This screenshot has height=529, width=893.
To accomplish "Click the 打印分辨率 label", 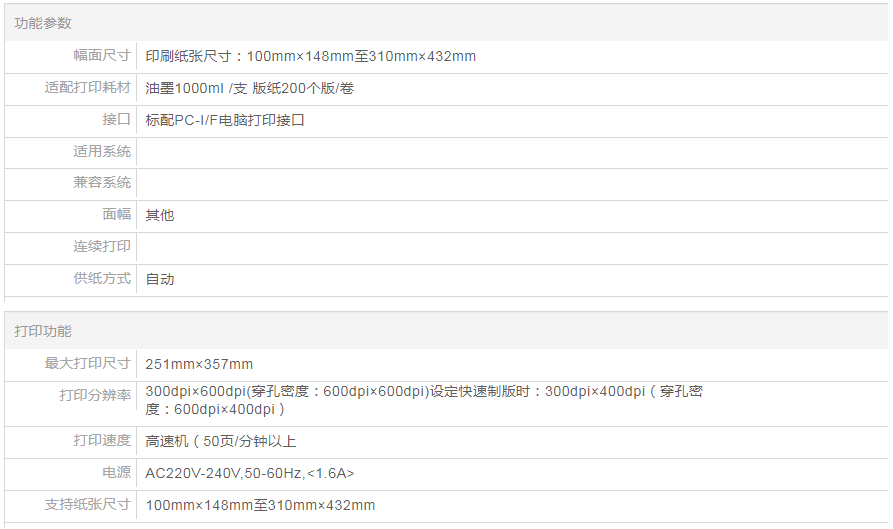I will pyautogui.click(x=95, y=396).
